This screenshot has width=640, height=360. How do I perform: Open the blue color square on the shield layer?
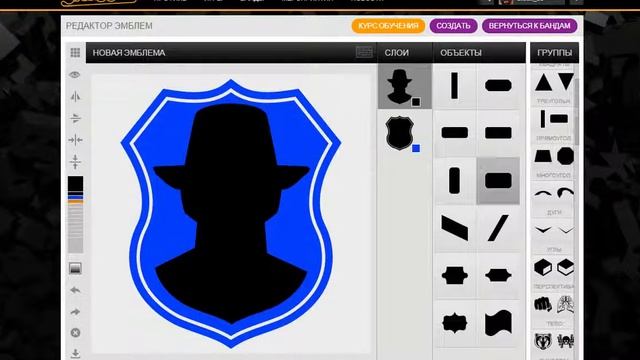pos(416,148)
